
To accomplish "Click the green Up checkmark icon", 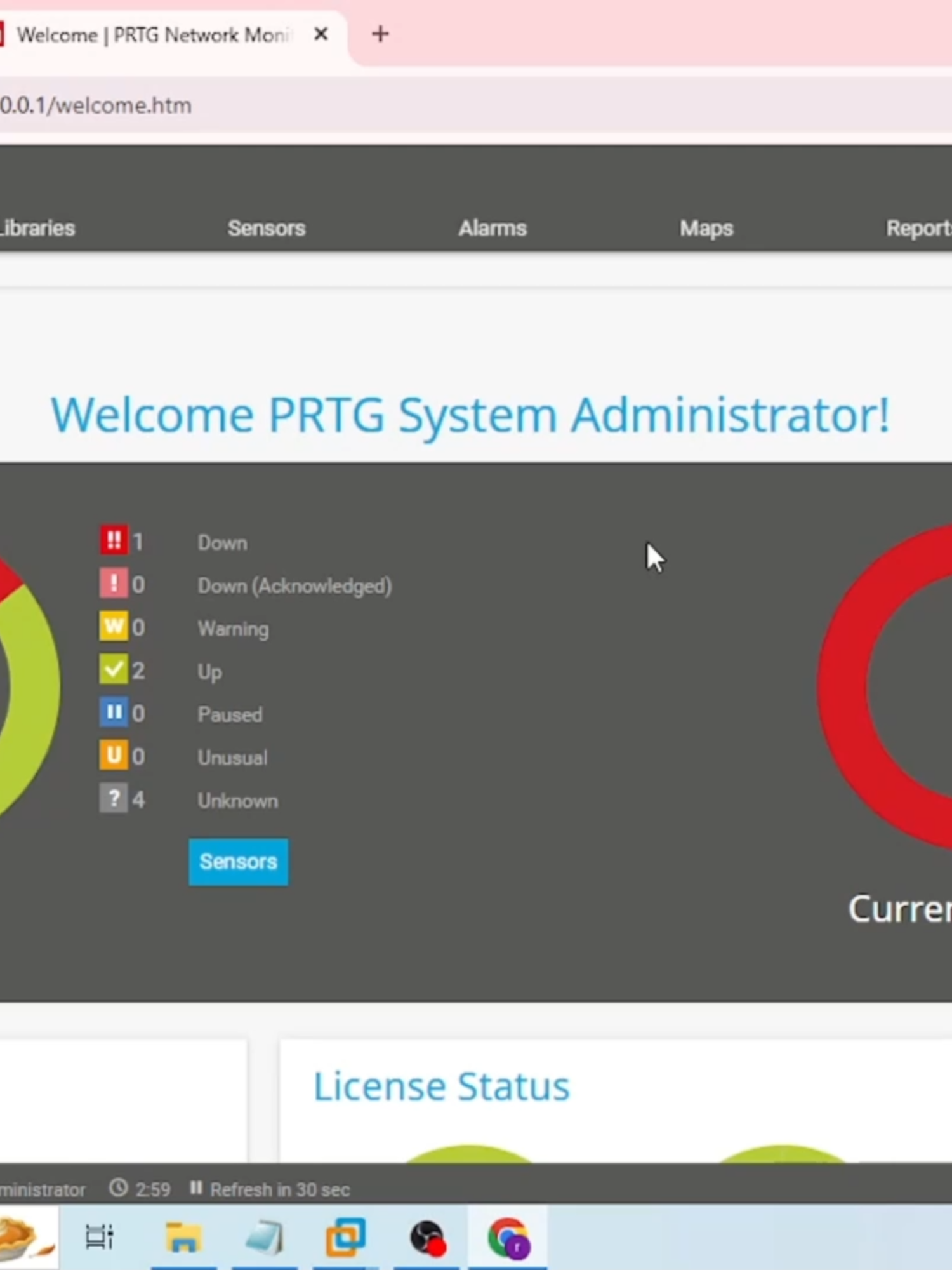I will point(114,669).
